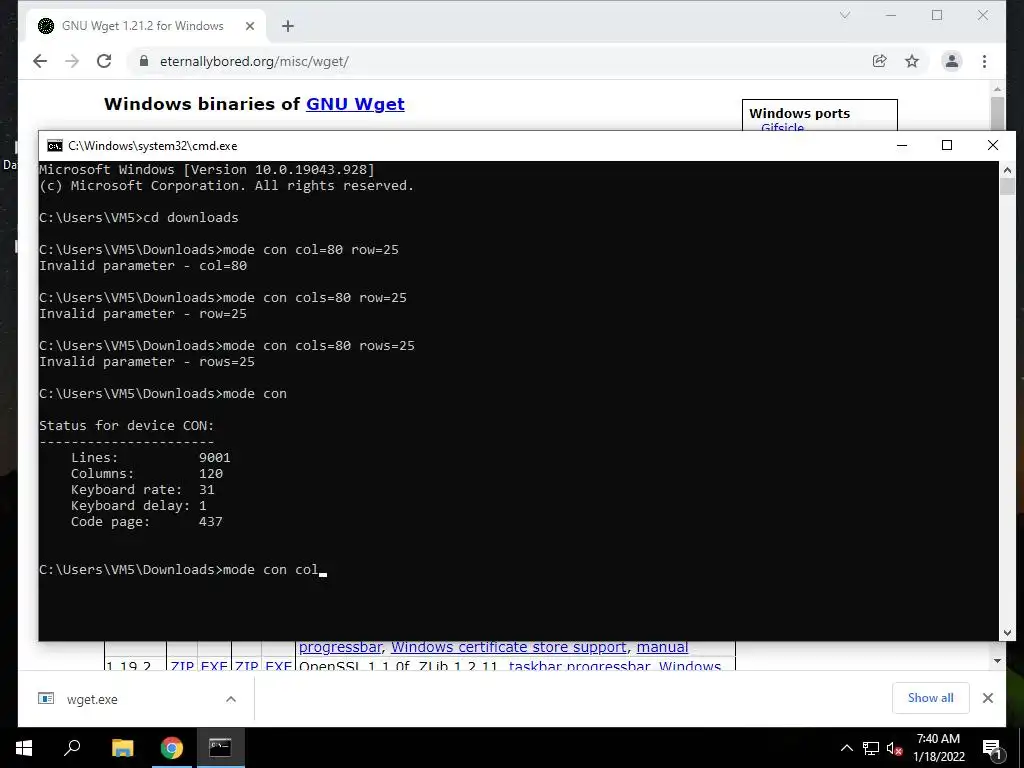1024x768 pixels.
Task: Switch to Command Prompt taskbar icon
Action: coord(220,748)
